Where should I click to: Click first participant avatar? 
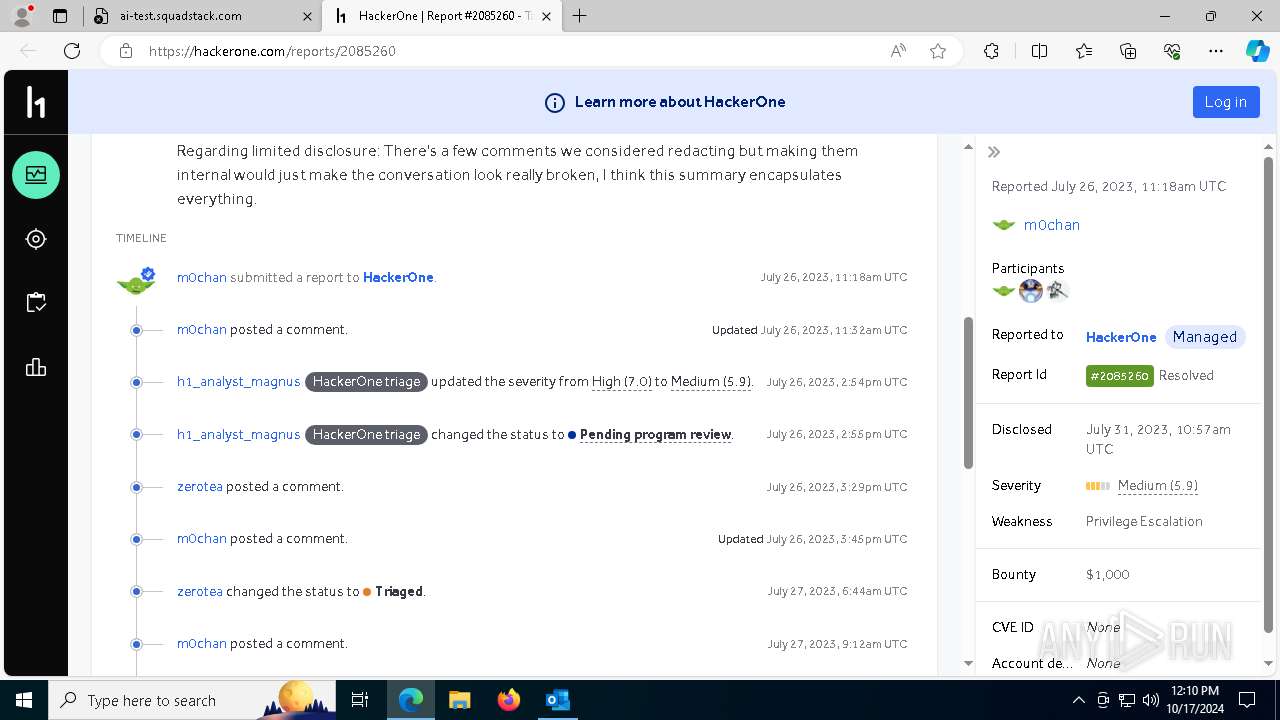coord(1003,291)
